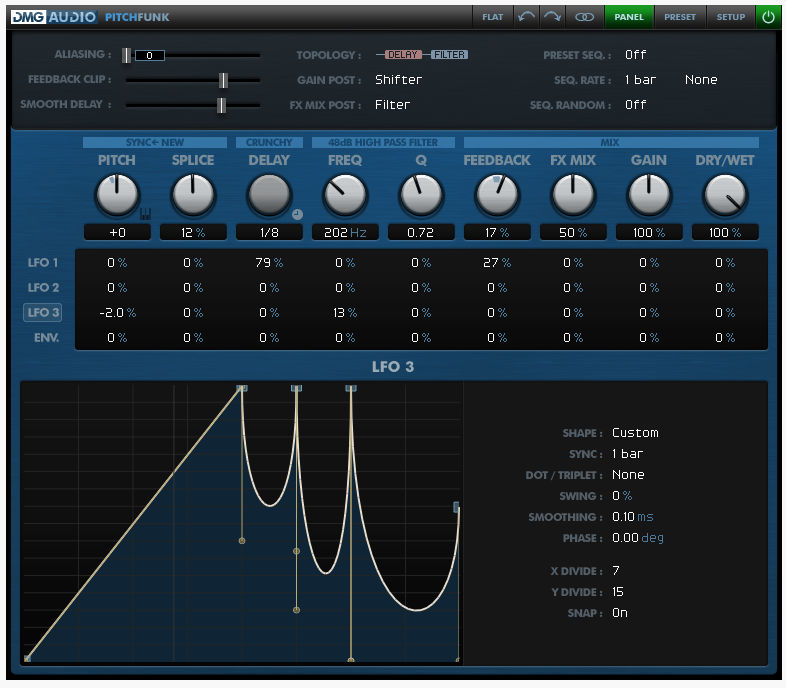Open the PANEL tab
This screenshot has width=786, height=688.
coord(629,17)
